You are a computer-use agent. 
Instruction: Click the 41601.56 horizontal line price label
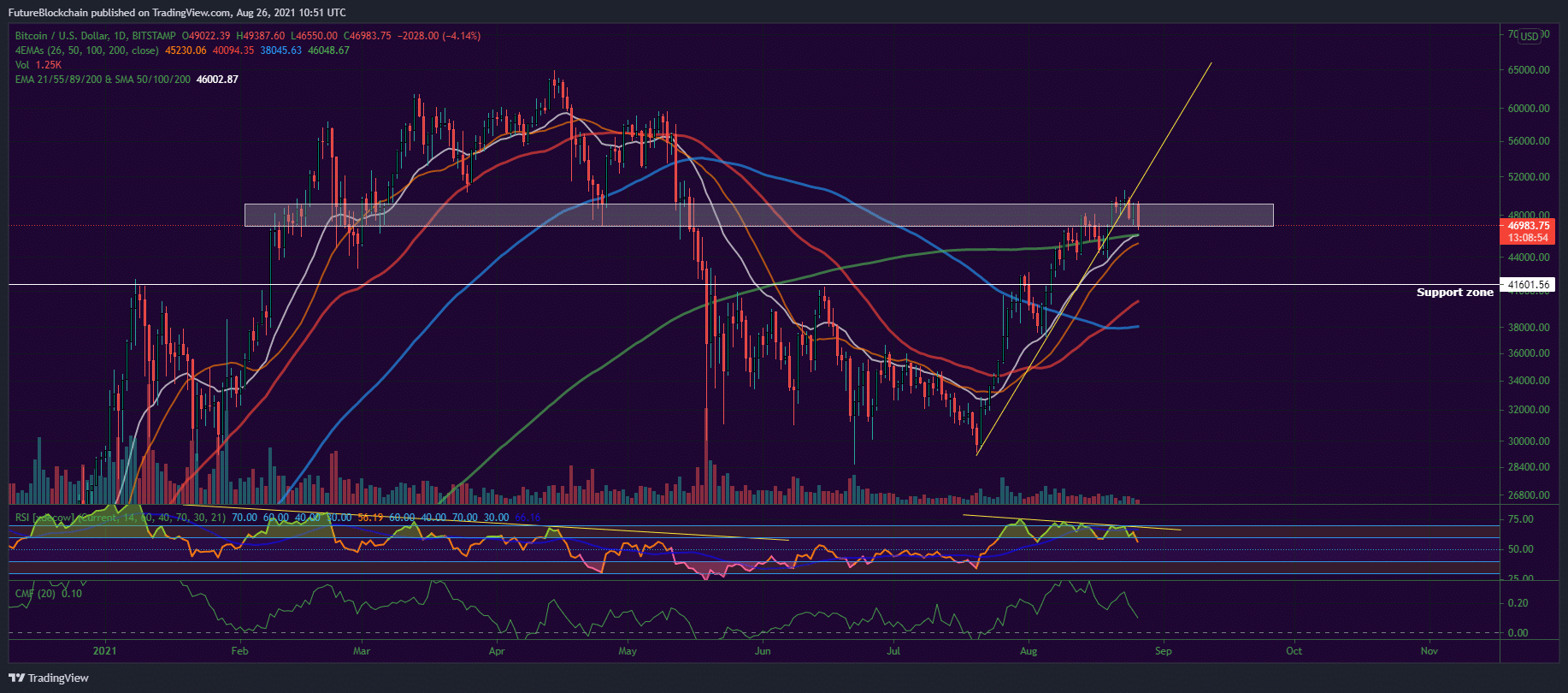tap(1528, 285)
